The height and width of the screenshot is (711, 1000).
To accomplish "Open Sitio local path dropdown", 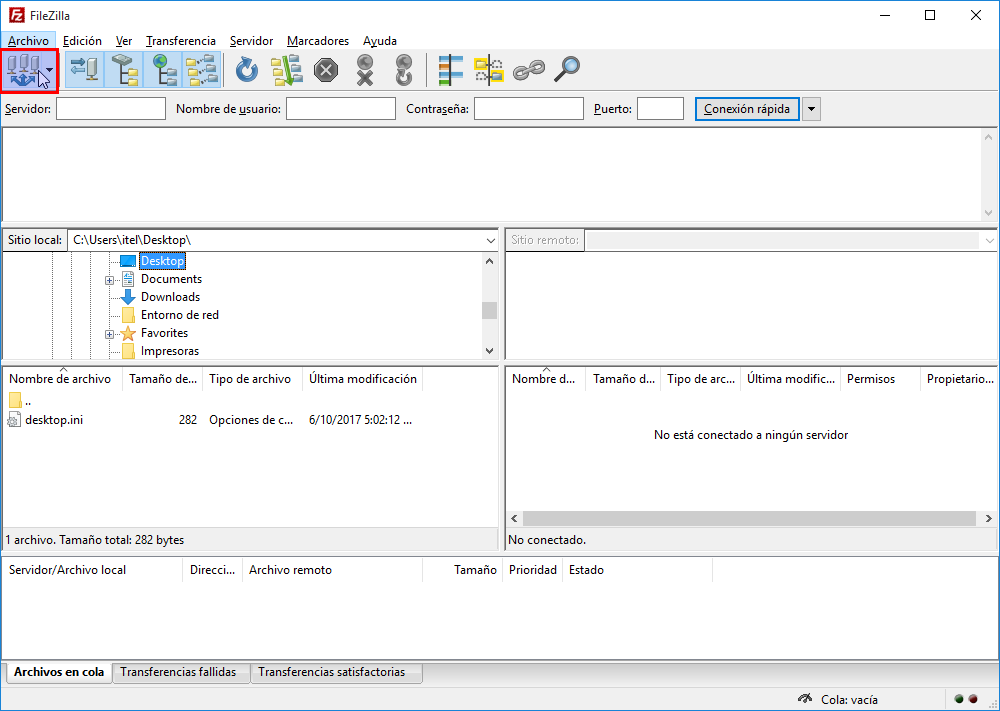I will [490, 240].
